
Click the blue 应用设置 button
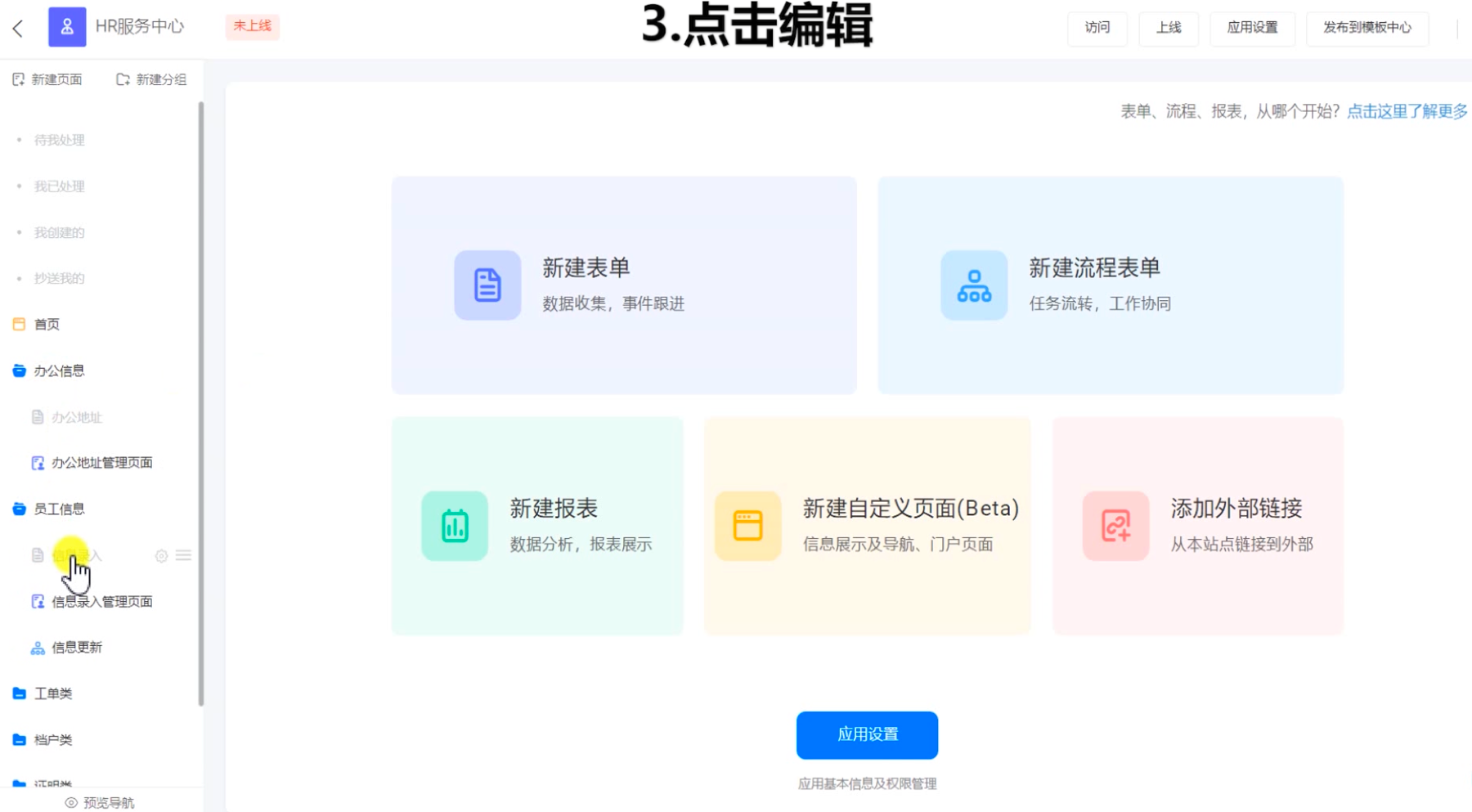[x=867, y=735]
